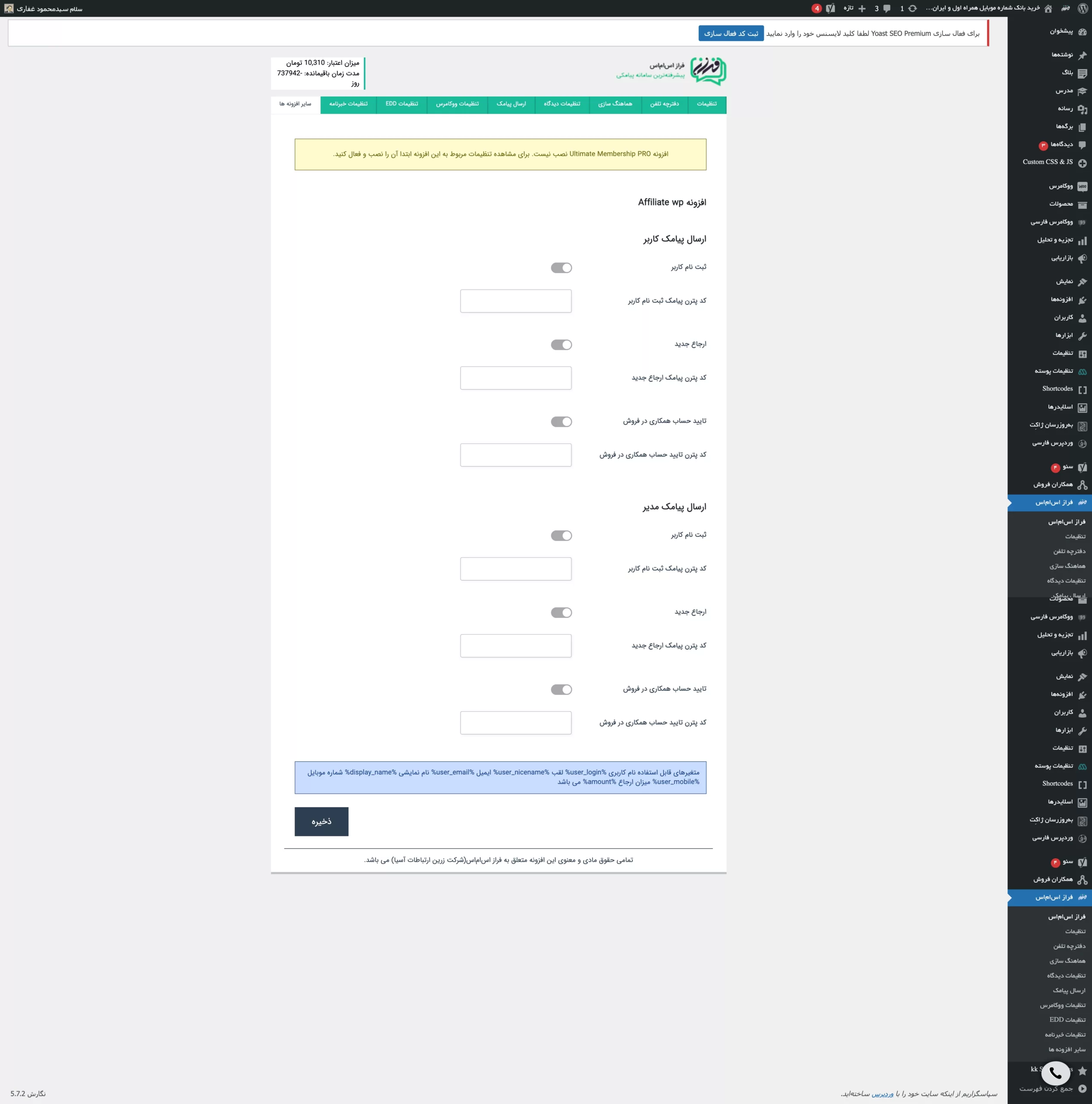Viewport: 1092px width, 1104px height.
Task: Click the Ultimate Membership PRO notice text
Action: [501, 154]
